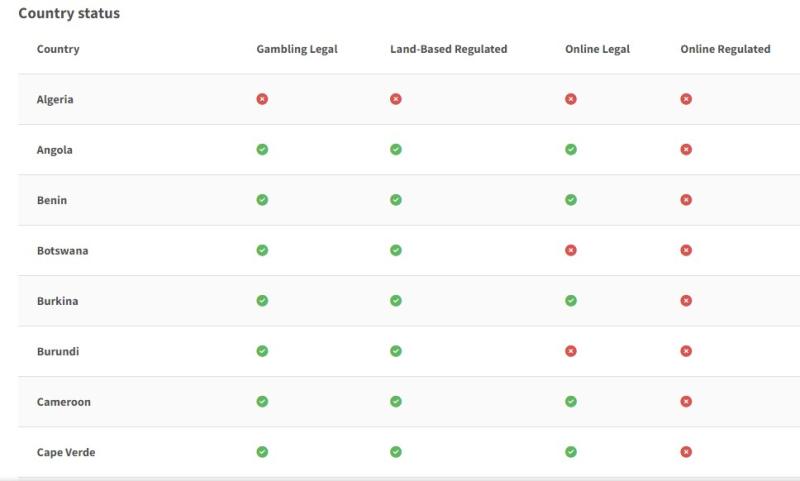
Task: Click Botswana's green Gambling Legal check icon
Action: pyautogui.click(x=262, y=250)
